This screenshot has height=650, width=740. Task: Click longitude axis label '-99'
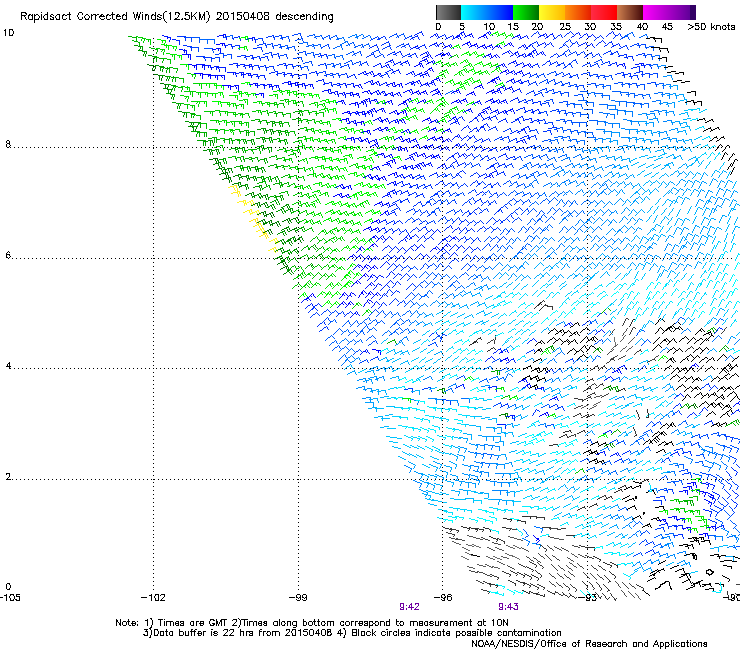tap(298, 598)
